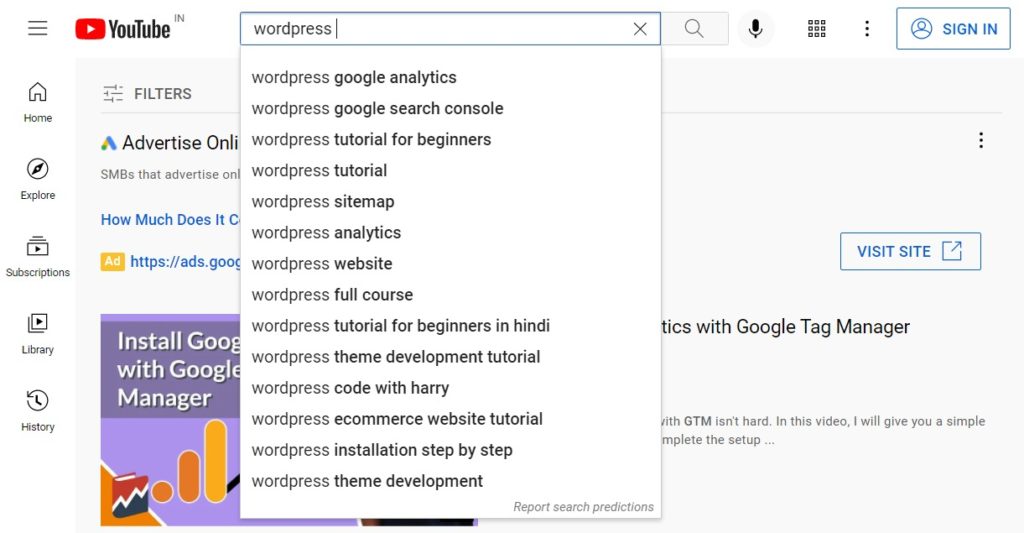Viewport: 1024px width, 533px height.
Task: Select suggestion "wordpress tutorial for beginners"
Action: pyautogui.click(x=371, y=140)
